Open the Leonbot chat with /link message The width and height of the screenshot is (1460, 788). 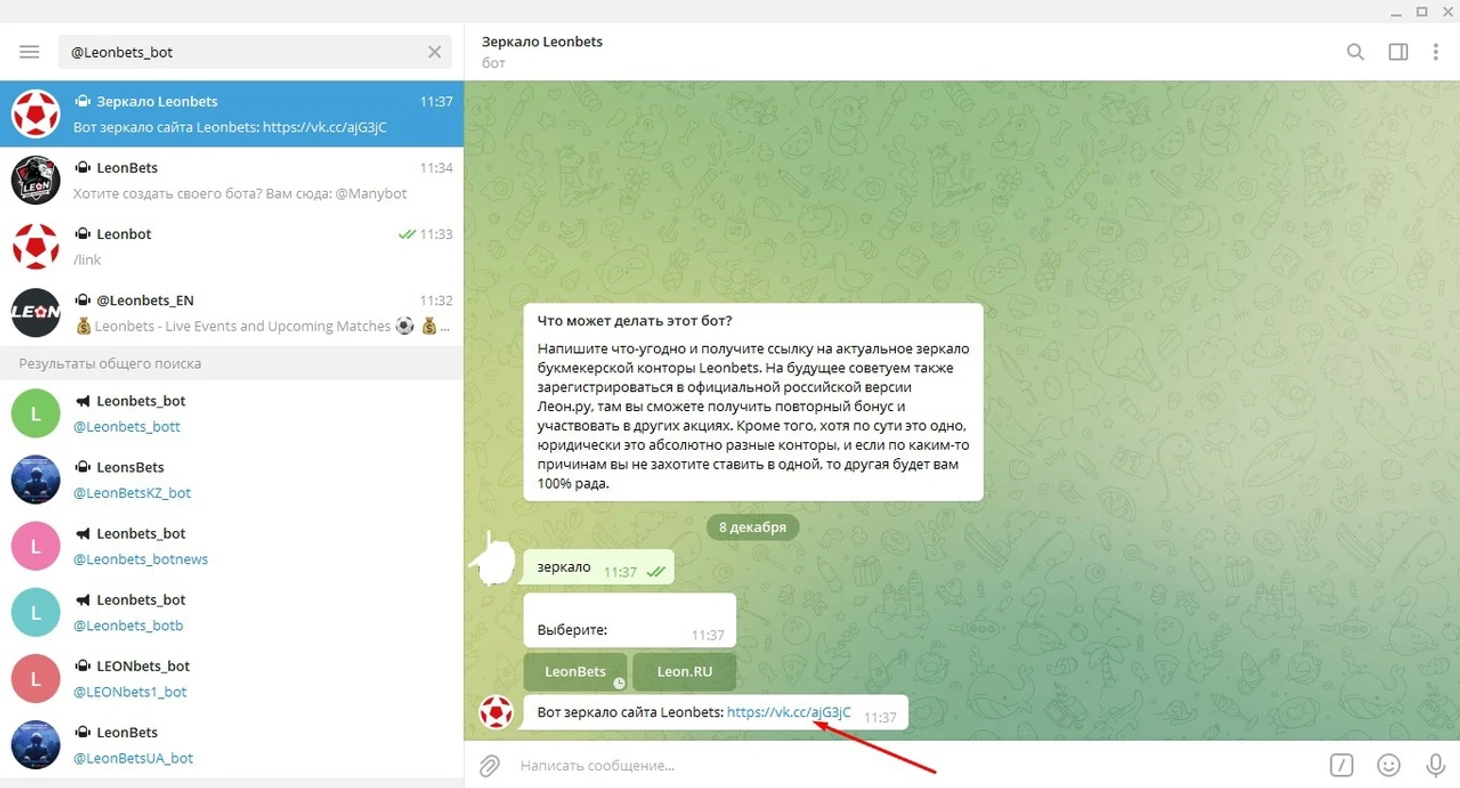pyautogui.click(x=231, y=246)
